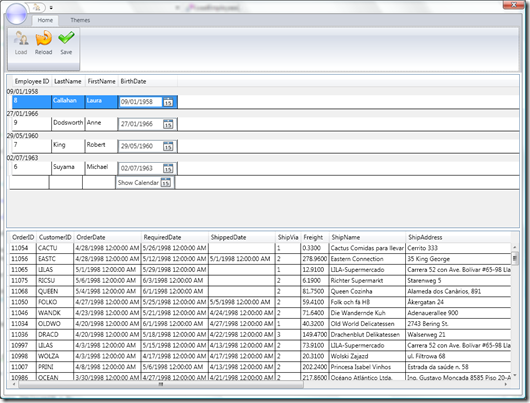Viewport: 530px width, 403px height.
Task: Click the Save checkmark icon
Action: tap(66, 38)
